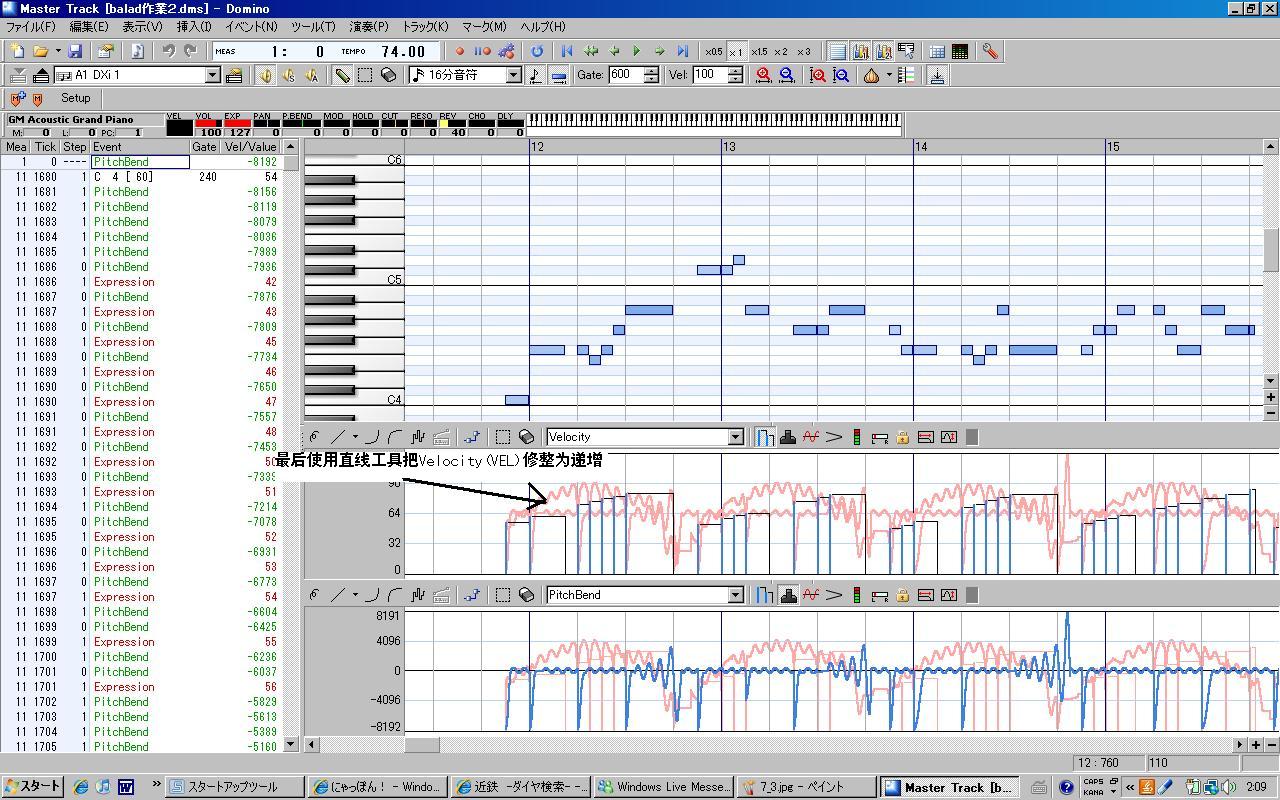Screen dimensions: 1280x800
Task: Open the 16分音符 note length dropdown
Action: pos(514,75)
